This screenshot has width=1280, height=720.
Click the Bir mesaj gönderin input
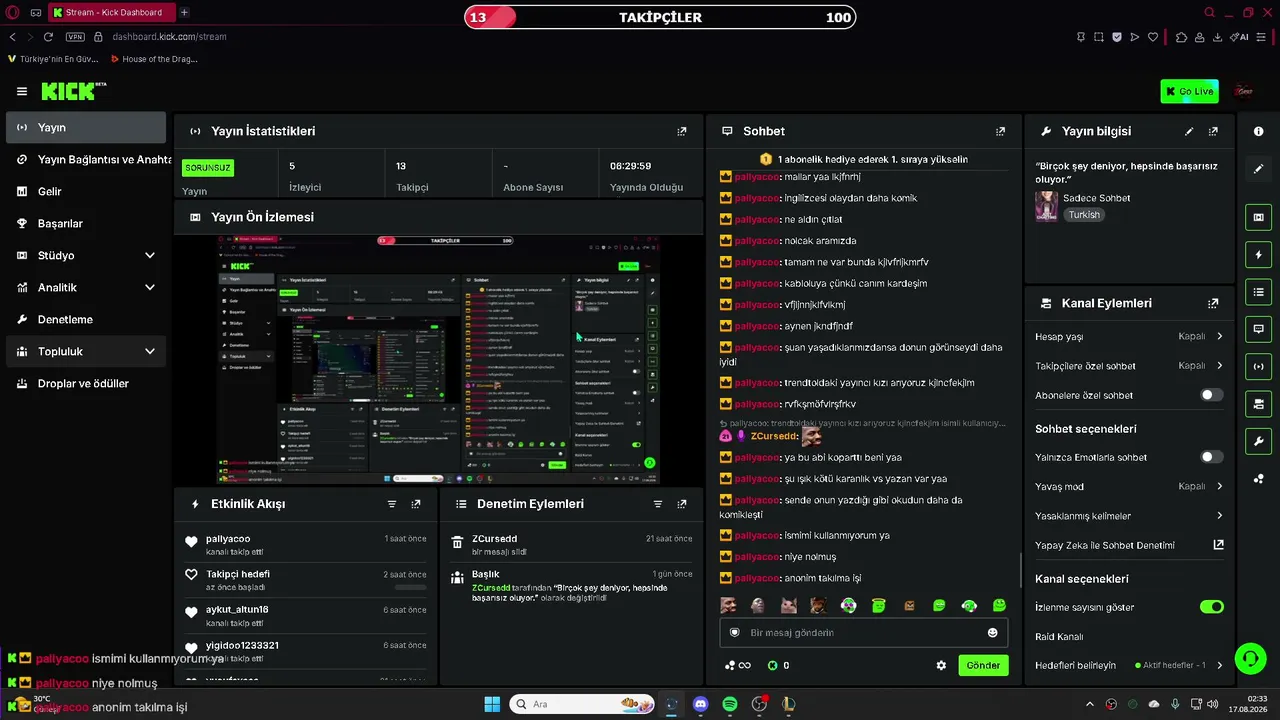click(x=864, y=632)
